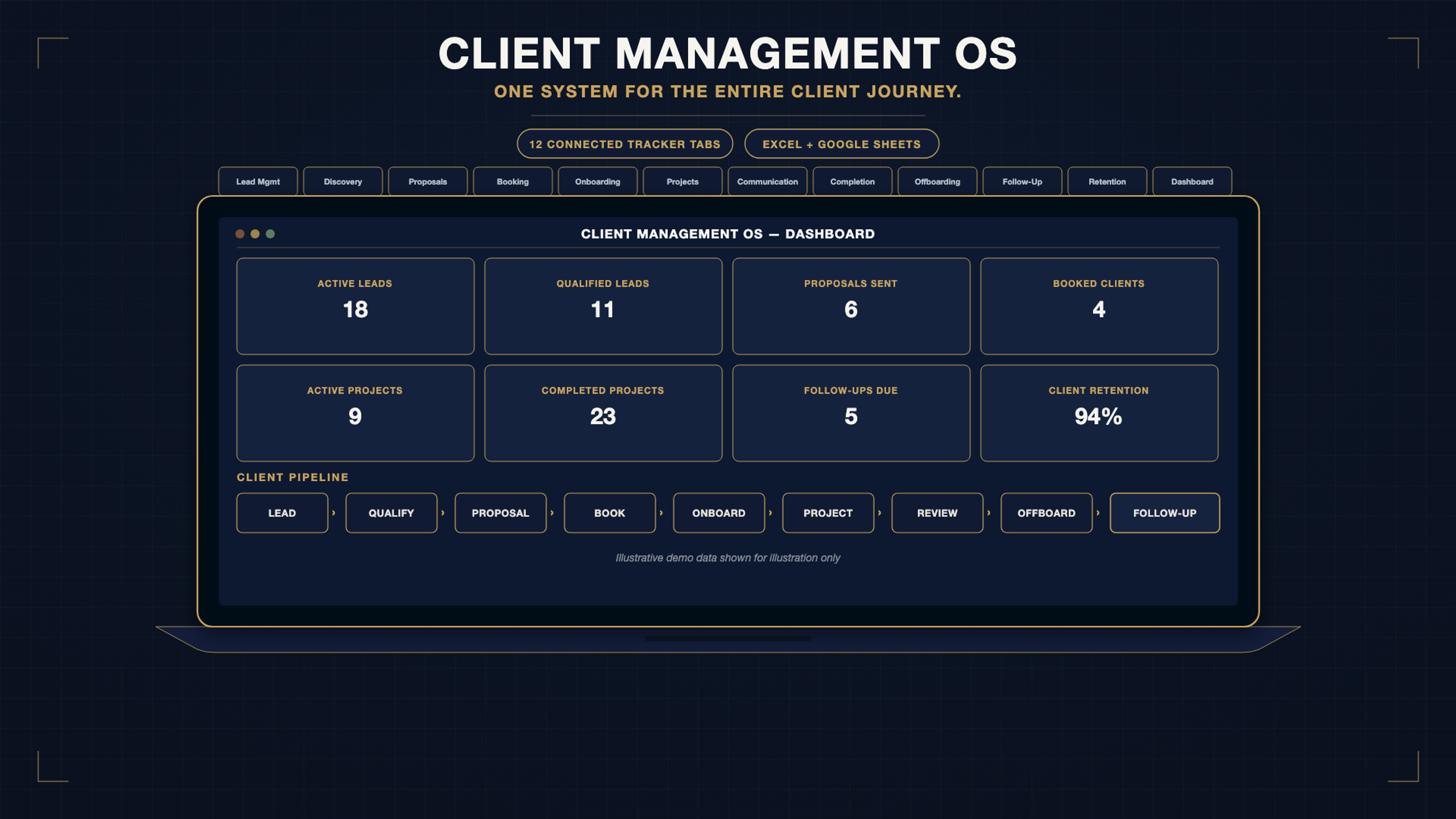Click the red window dot
The height and width of the screenshot is (819, 1456).
click(240, 234)
